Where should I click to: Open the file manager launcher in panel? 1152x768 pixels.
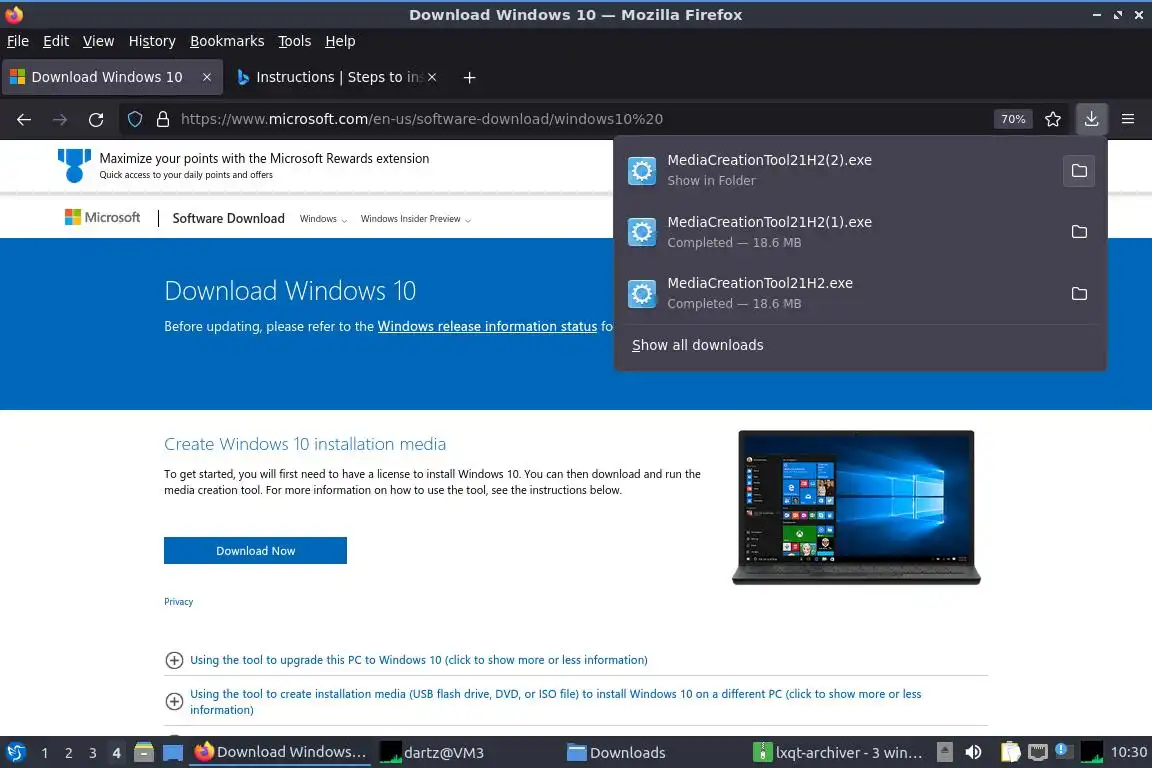(x=144, y=753)
